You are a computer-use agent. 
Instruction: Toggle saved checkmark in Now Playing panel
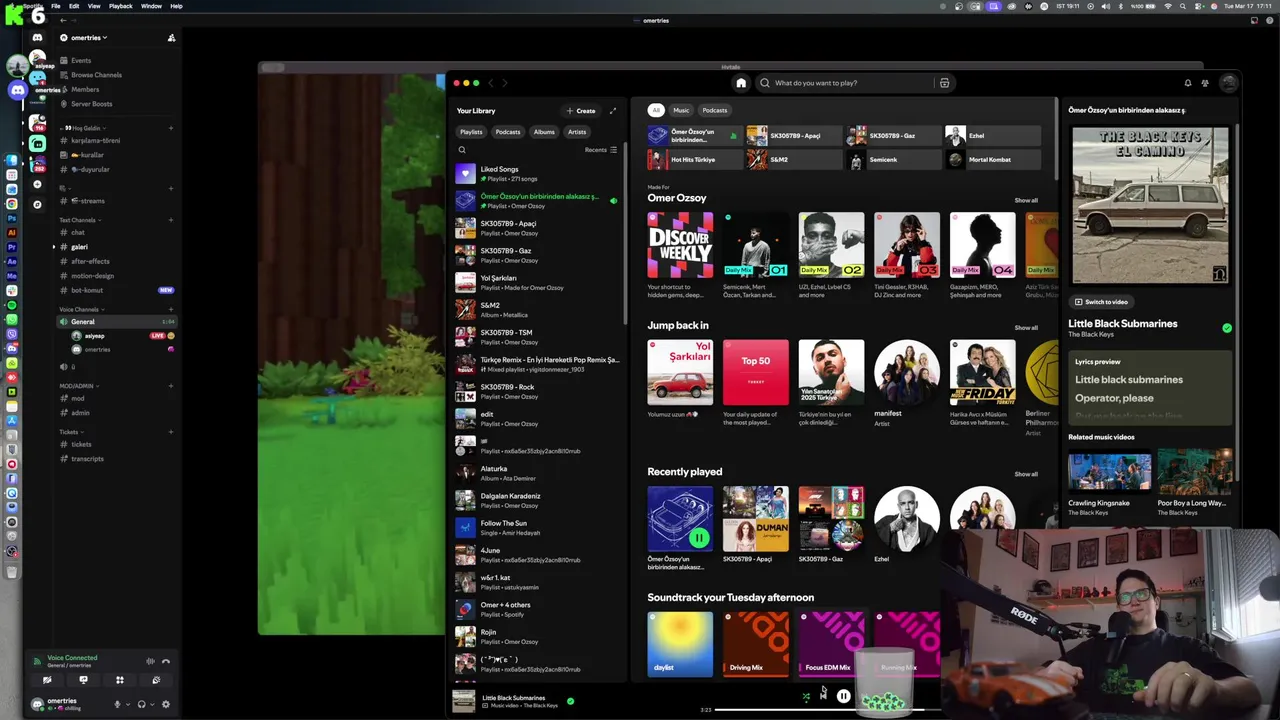[x=1227, y=328]
